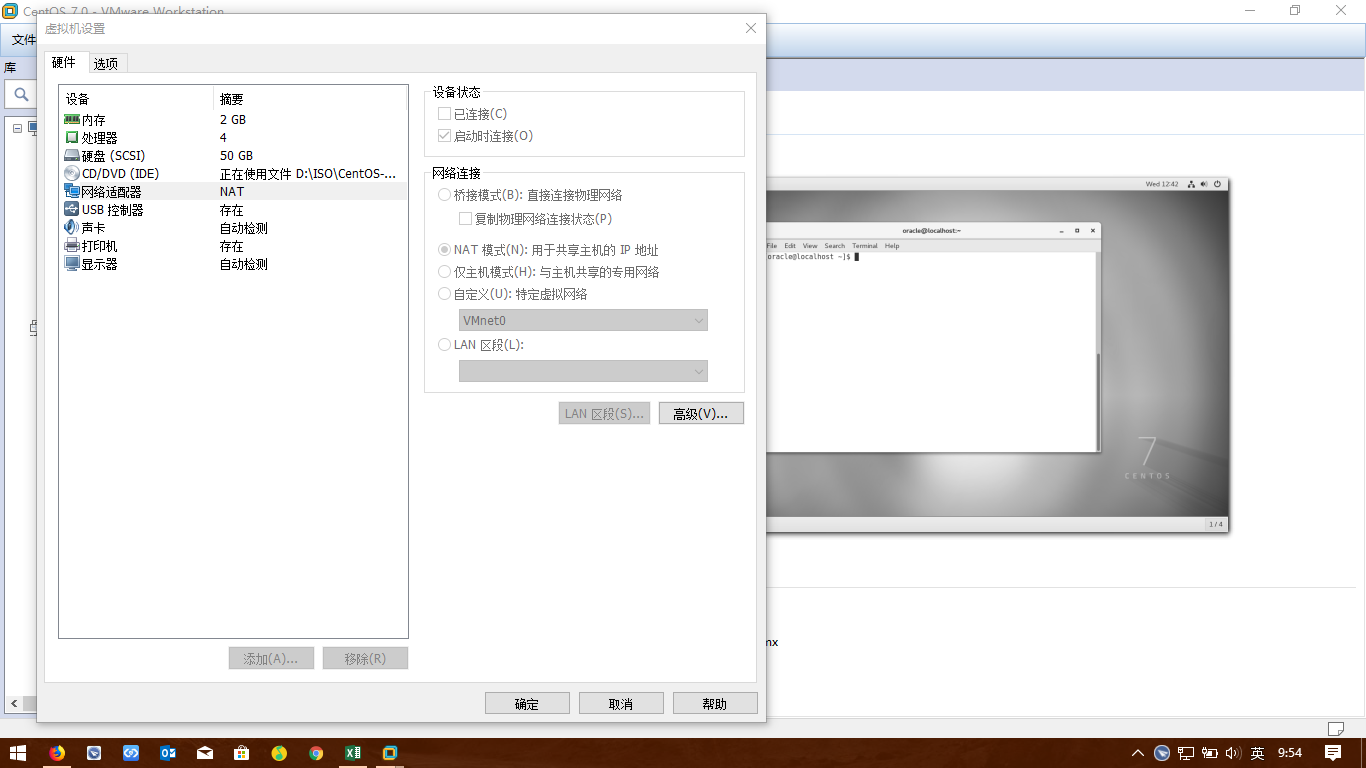The width and height of the screenshot is (1366, 768).
Task: Click the library scroll left arrow
Action: (12, 704)
